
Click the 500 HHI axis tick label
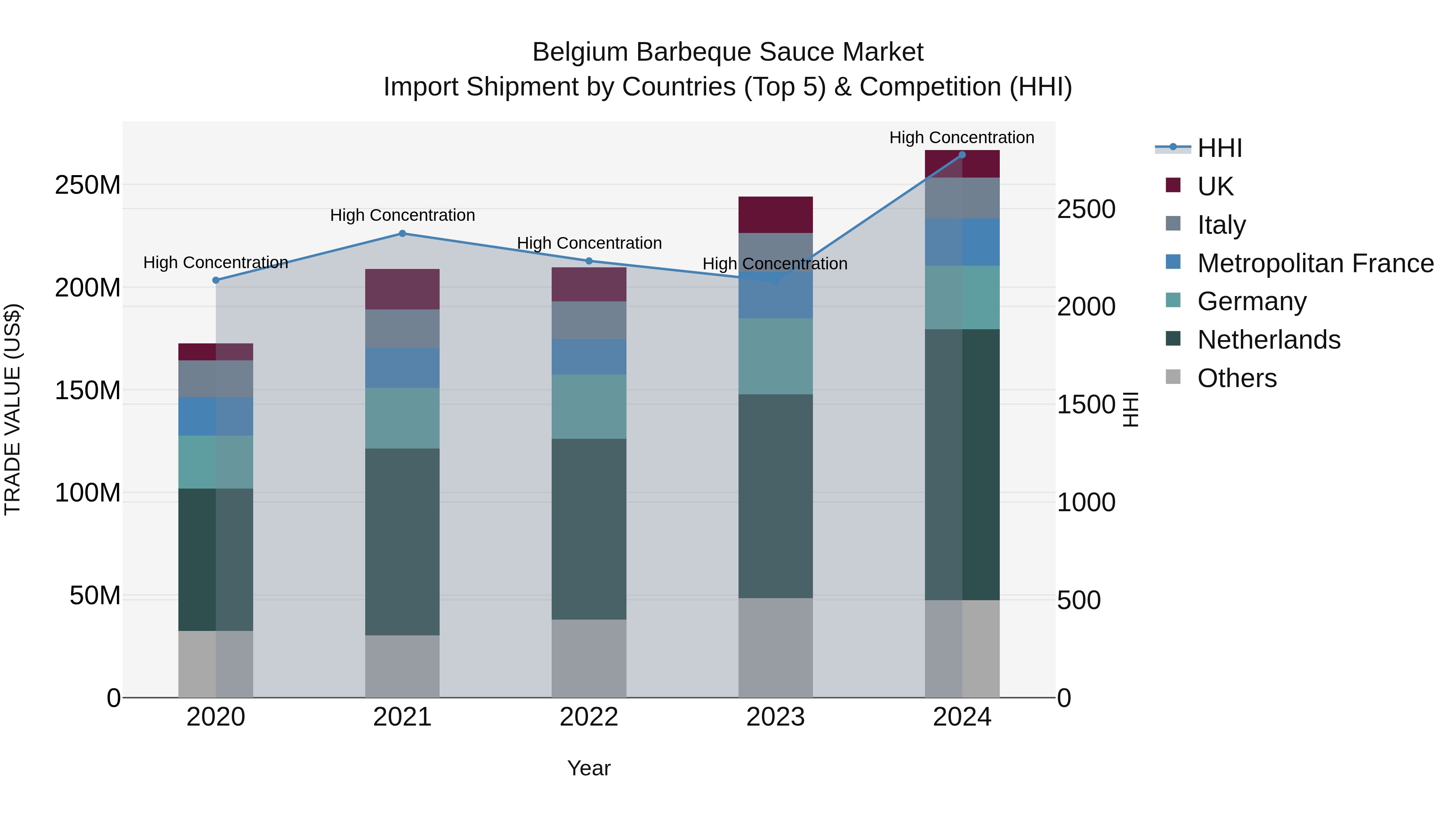[1079, 600]
